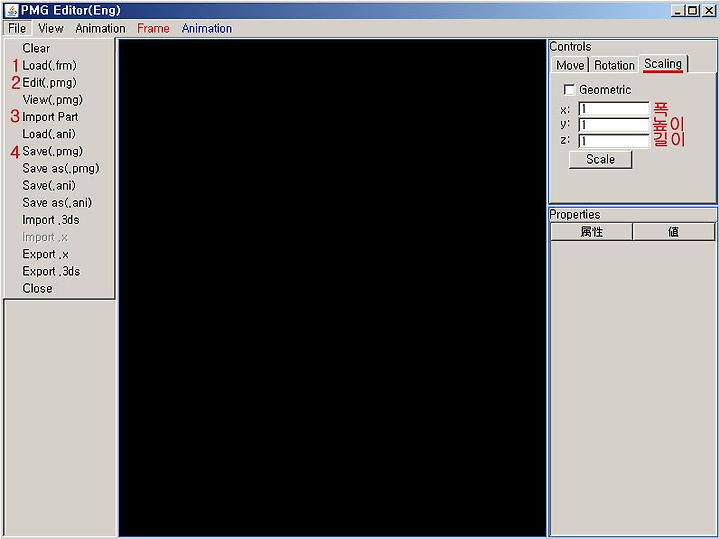The image size is (720, 539).
Task: Open the red Frame menu
Action: 153,28
